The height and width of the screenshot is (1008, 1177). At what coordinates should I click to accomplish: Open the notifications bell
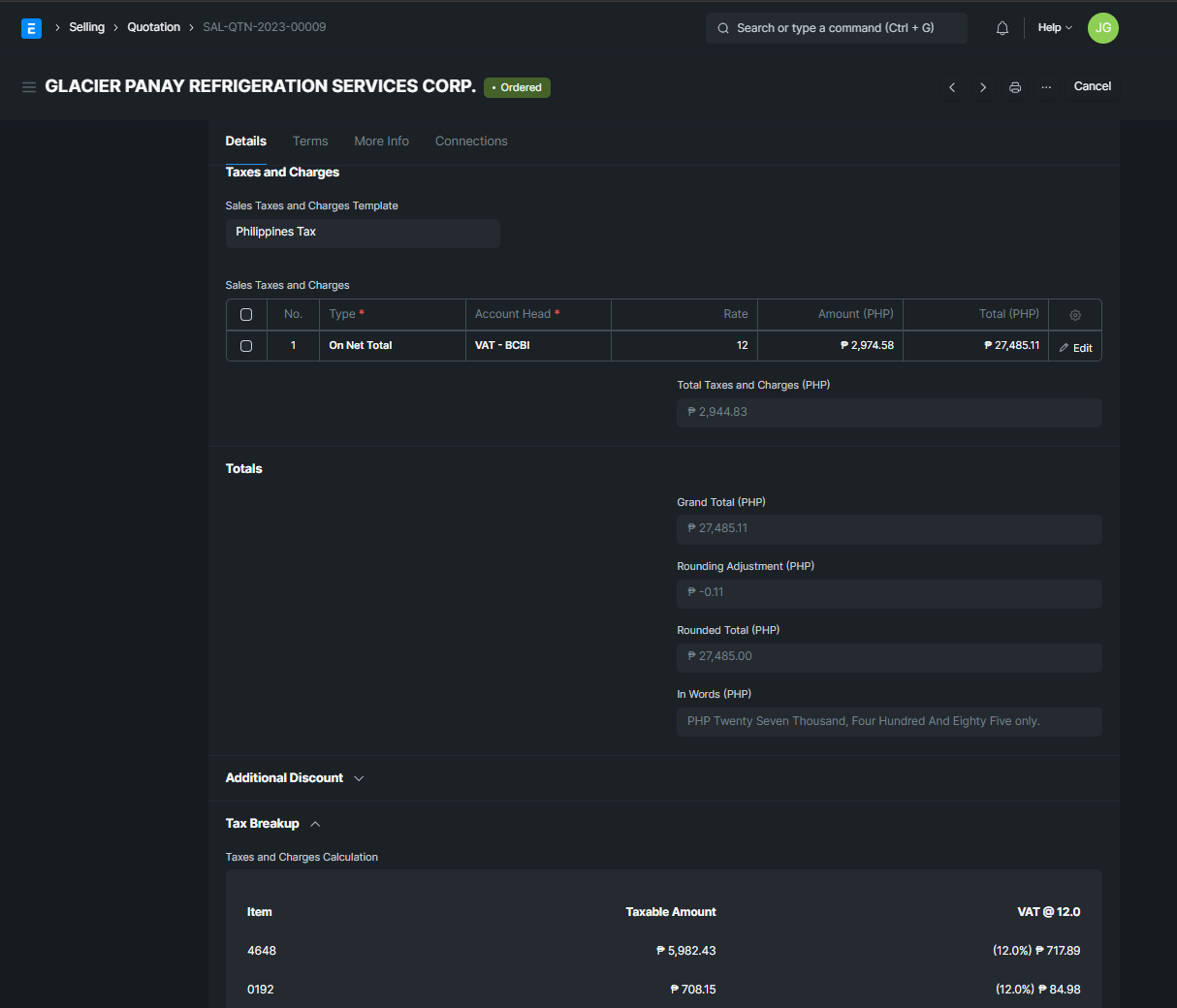[x=1002, y=28]
